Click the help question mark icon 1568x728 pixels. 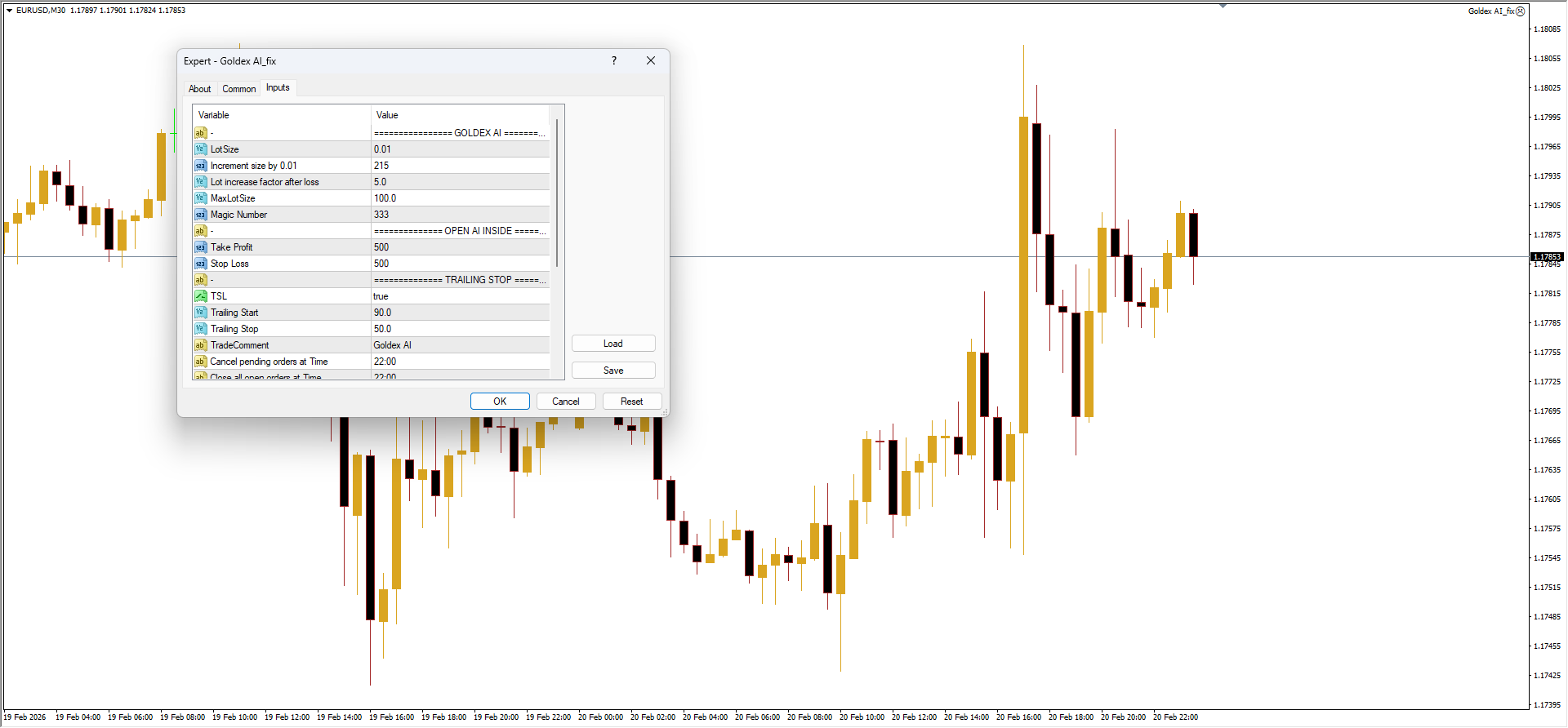tap(614, 61)
